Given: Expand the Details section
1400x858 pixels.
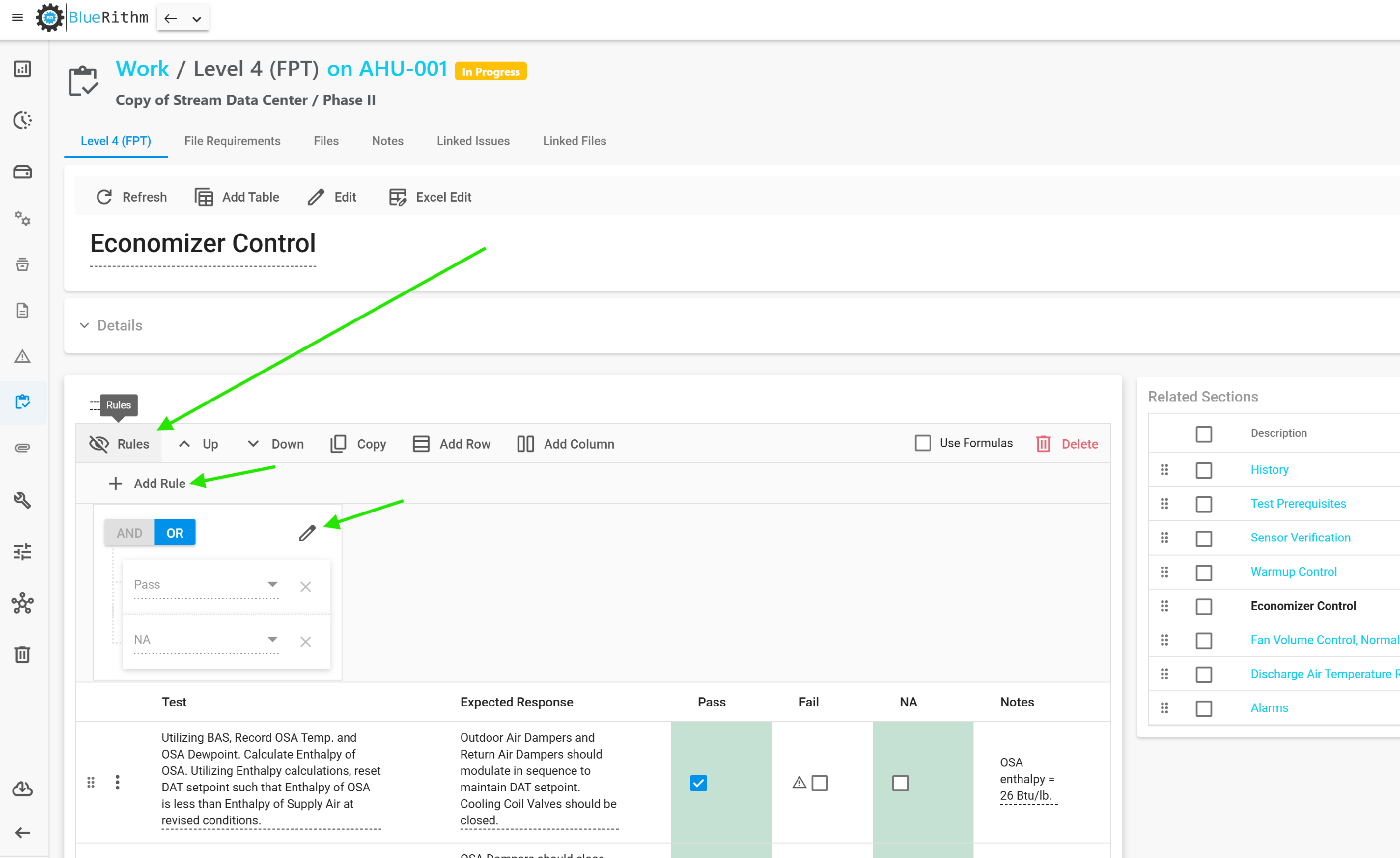Looking at the screenshot, I should tap(112, 325).
